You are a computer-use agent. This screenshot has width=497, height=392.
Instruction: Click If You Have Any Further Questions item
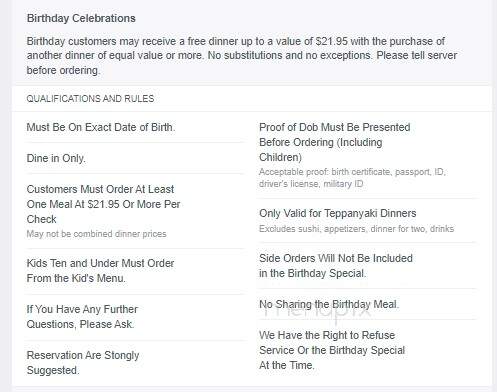pyautogui.click(x=82, y=317)
